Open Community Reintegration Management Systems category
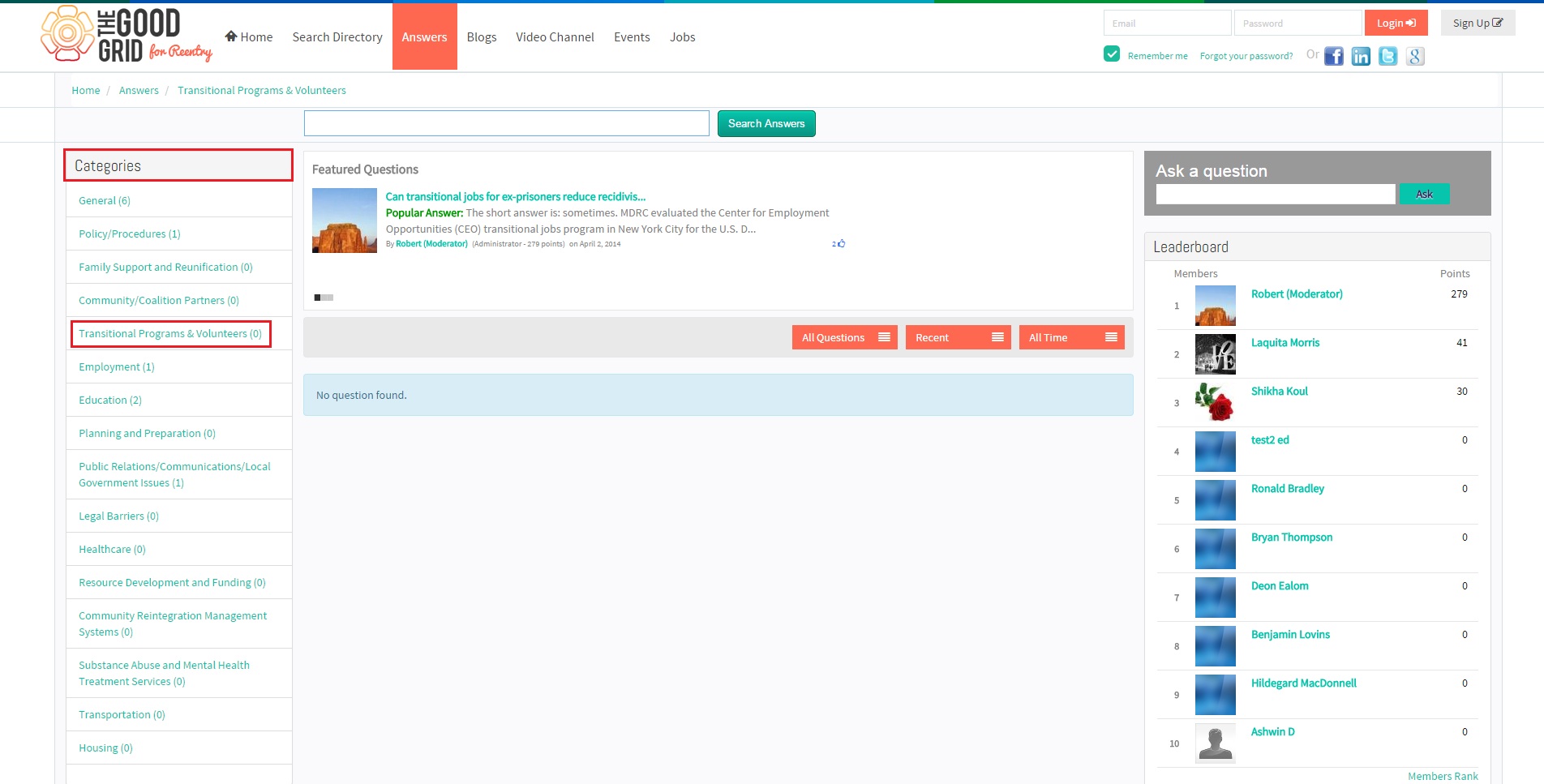Image resolution: width=1544 pixels, height=784 pixels. (x=173, y=623)
